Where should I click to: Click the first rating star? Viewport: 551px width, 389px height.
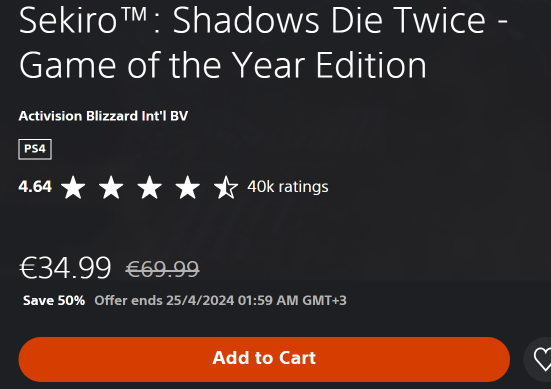[73, 187]
